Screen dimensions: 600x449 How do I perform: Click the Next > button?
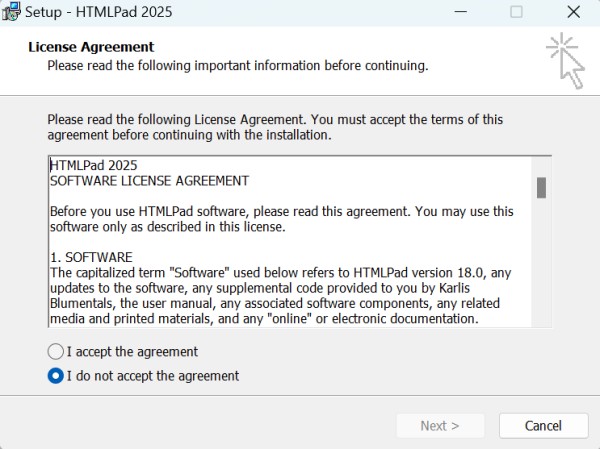(x=440, y=426)
